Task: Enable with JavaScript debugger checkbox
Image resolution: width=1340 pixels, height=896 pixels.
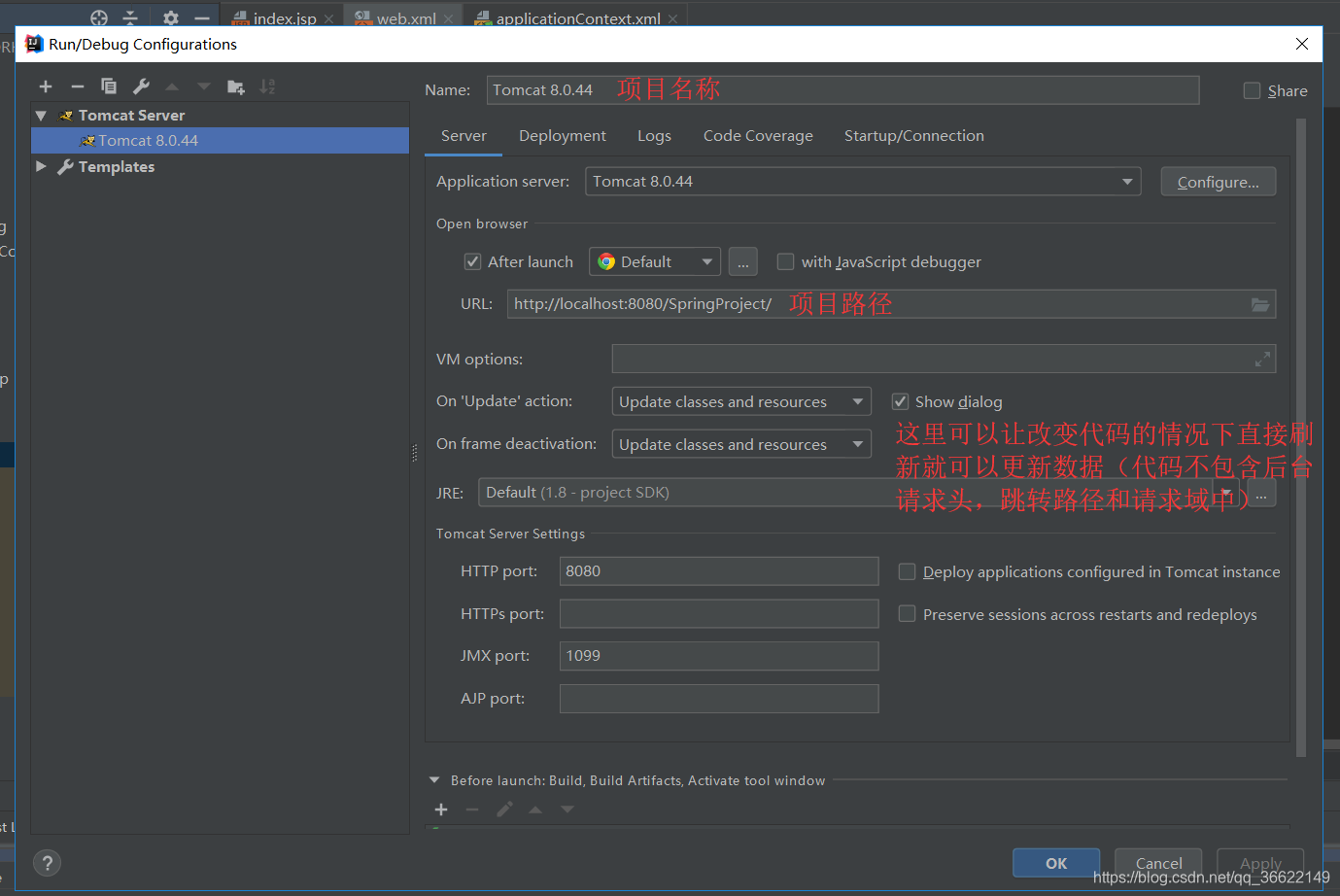Action: (x=785, y=261)
